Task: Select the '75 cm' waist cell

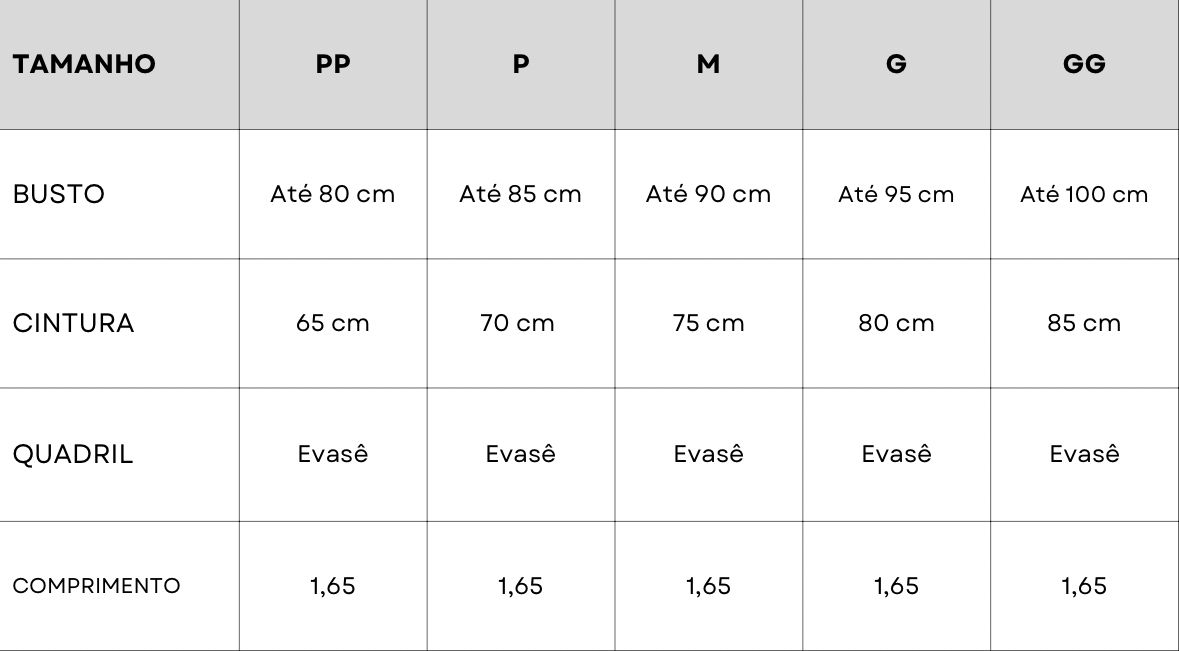Action: click(708, 323)
